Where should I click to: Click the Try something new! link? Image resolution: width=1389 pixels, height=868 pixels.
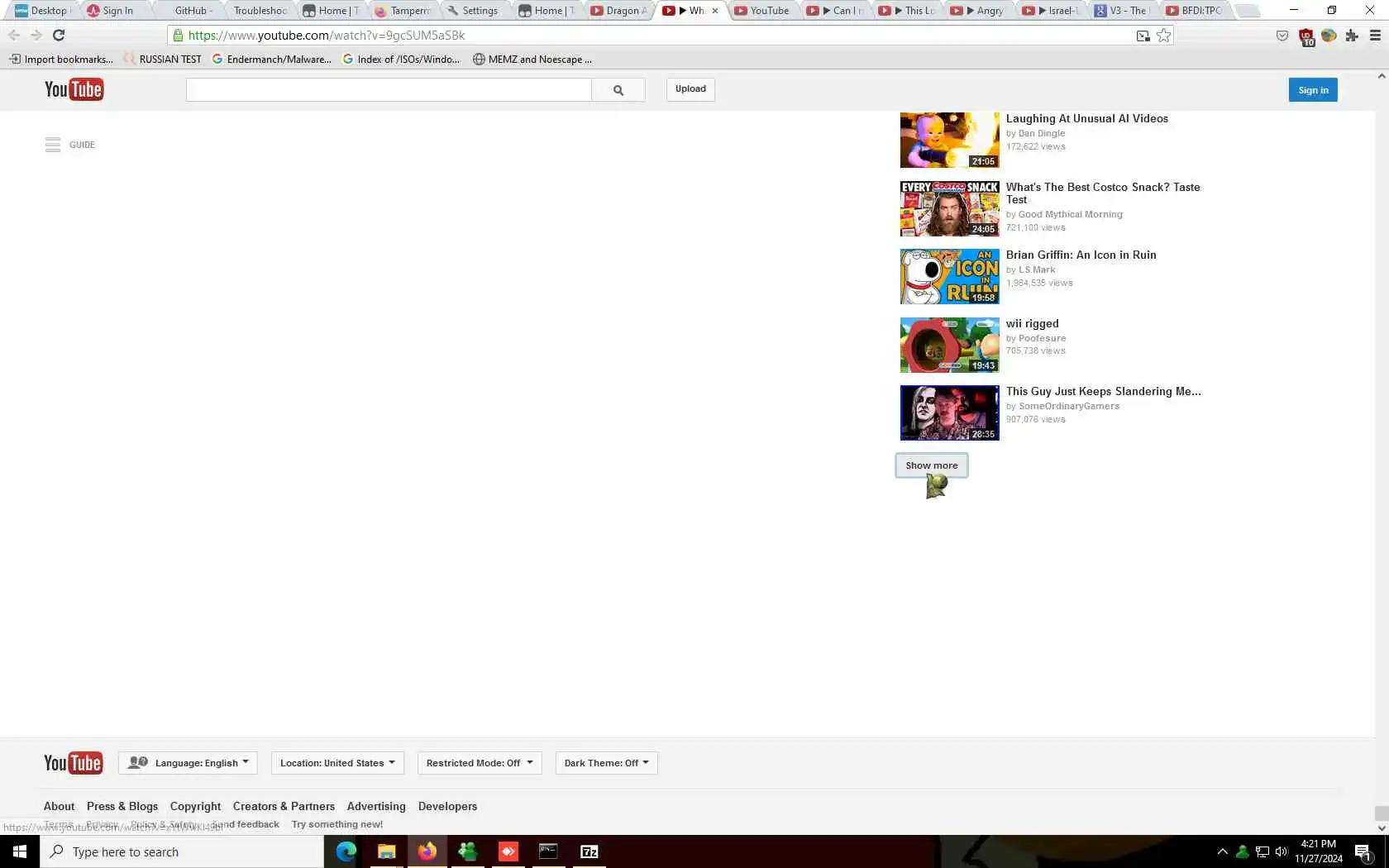[x=337, y=824]
